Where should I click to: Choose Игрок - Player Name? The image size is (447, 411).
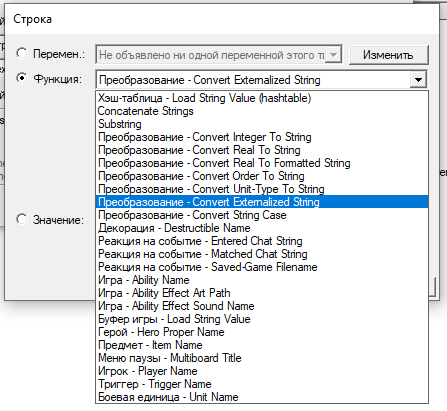coord(262,371)
